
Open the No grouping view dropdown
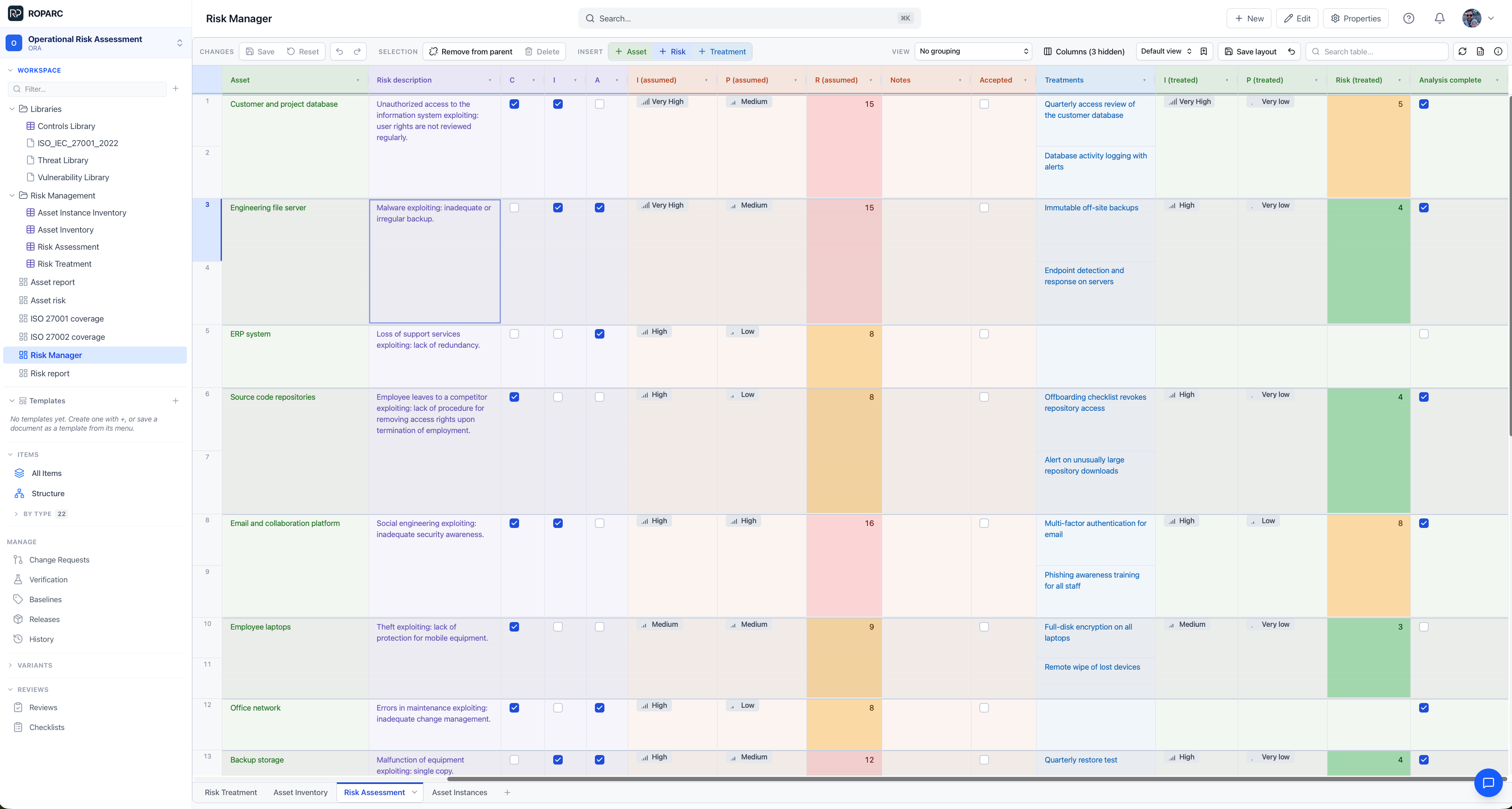pyautogui.click(x=973, y=51)
